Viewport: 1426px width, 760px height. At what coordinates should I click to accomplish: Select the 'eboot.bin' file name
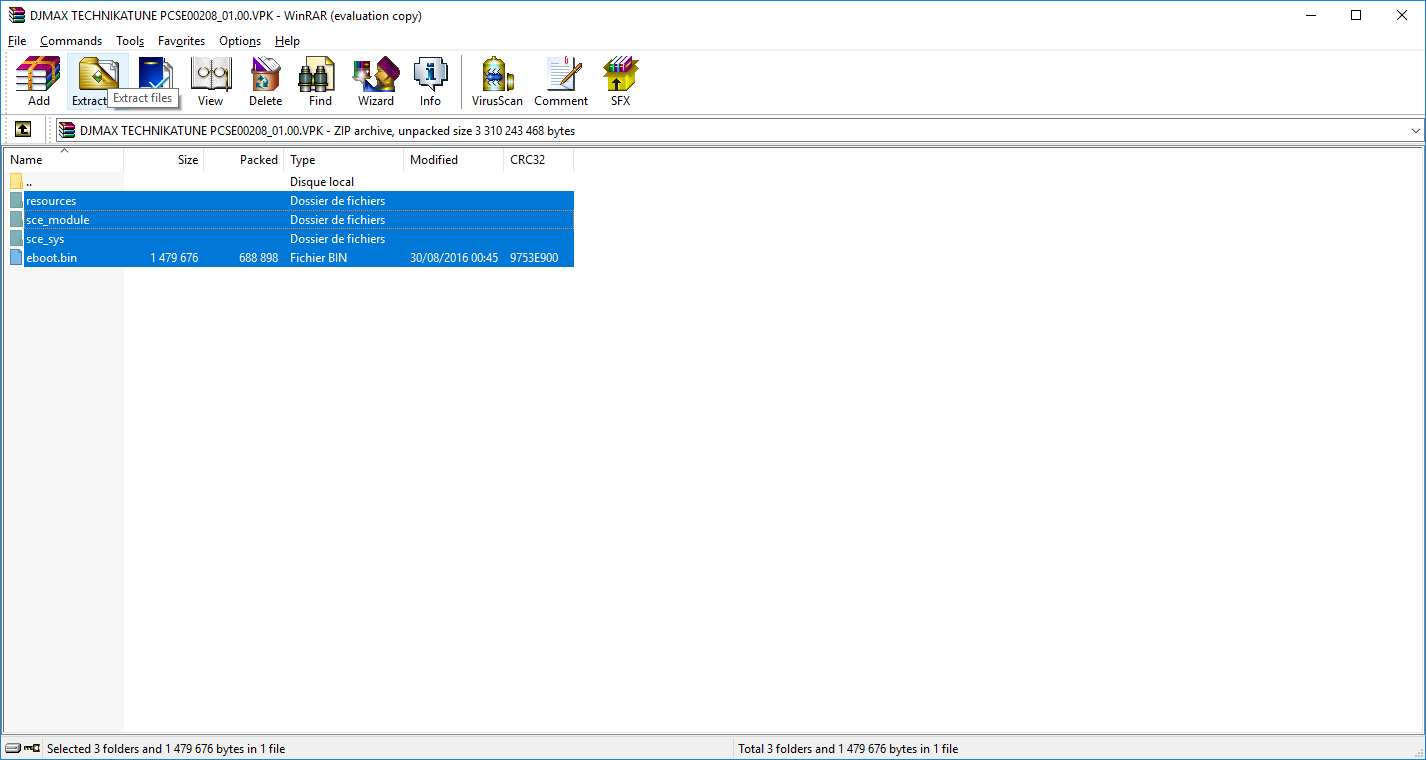51,258
